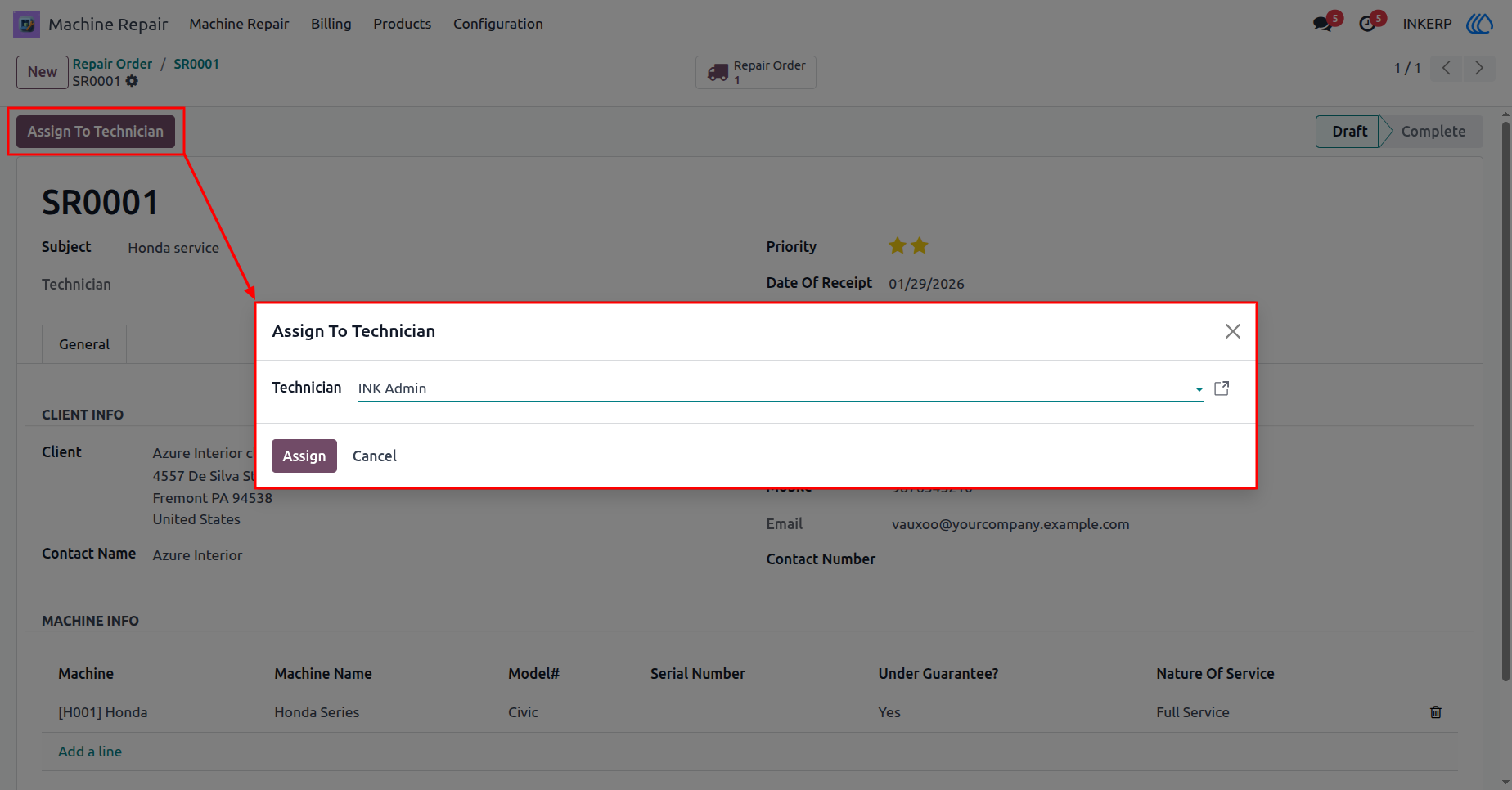The width and height of the screenshot is (1512, 790).
Task: Go to previous record arrow
Action: pyautogui.click(x=1447, y=68)
